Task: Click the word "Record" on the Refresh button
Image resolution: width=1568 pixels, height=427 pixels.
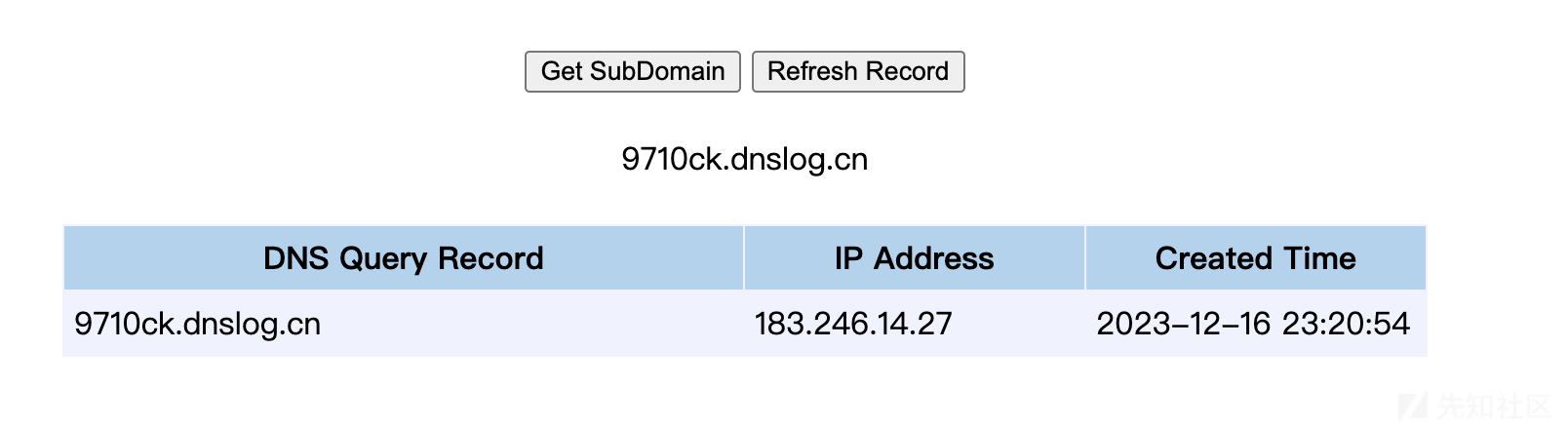Action: [907, 71]
